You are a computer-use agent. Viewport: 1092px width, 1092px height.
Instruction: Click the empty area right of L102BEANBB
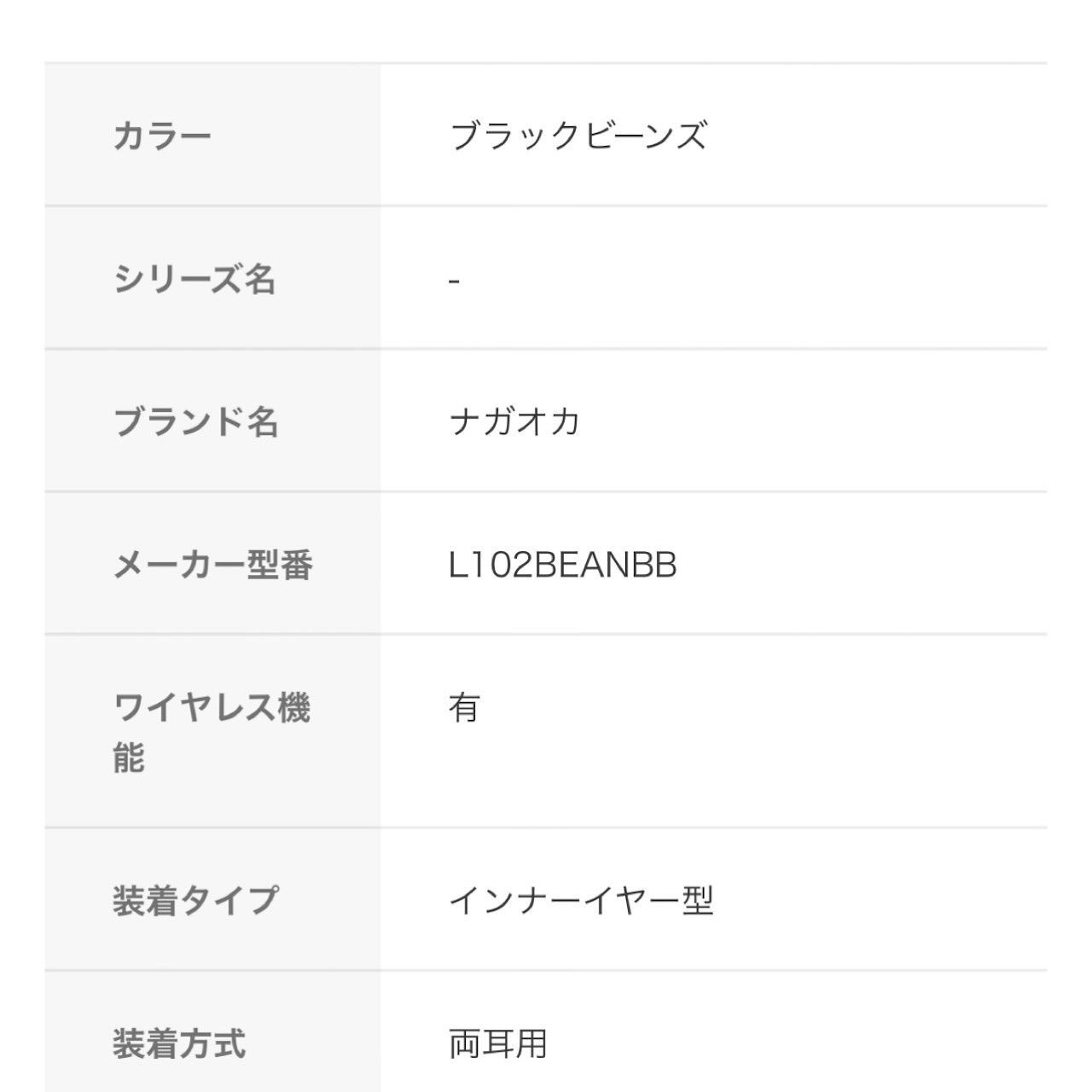[x=862, y=565]
